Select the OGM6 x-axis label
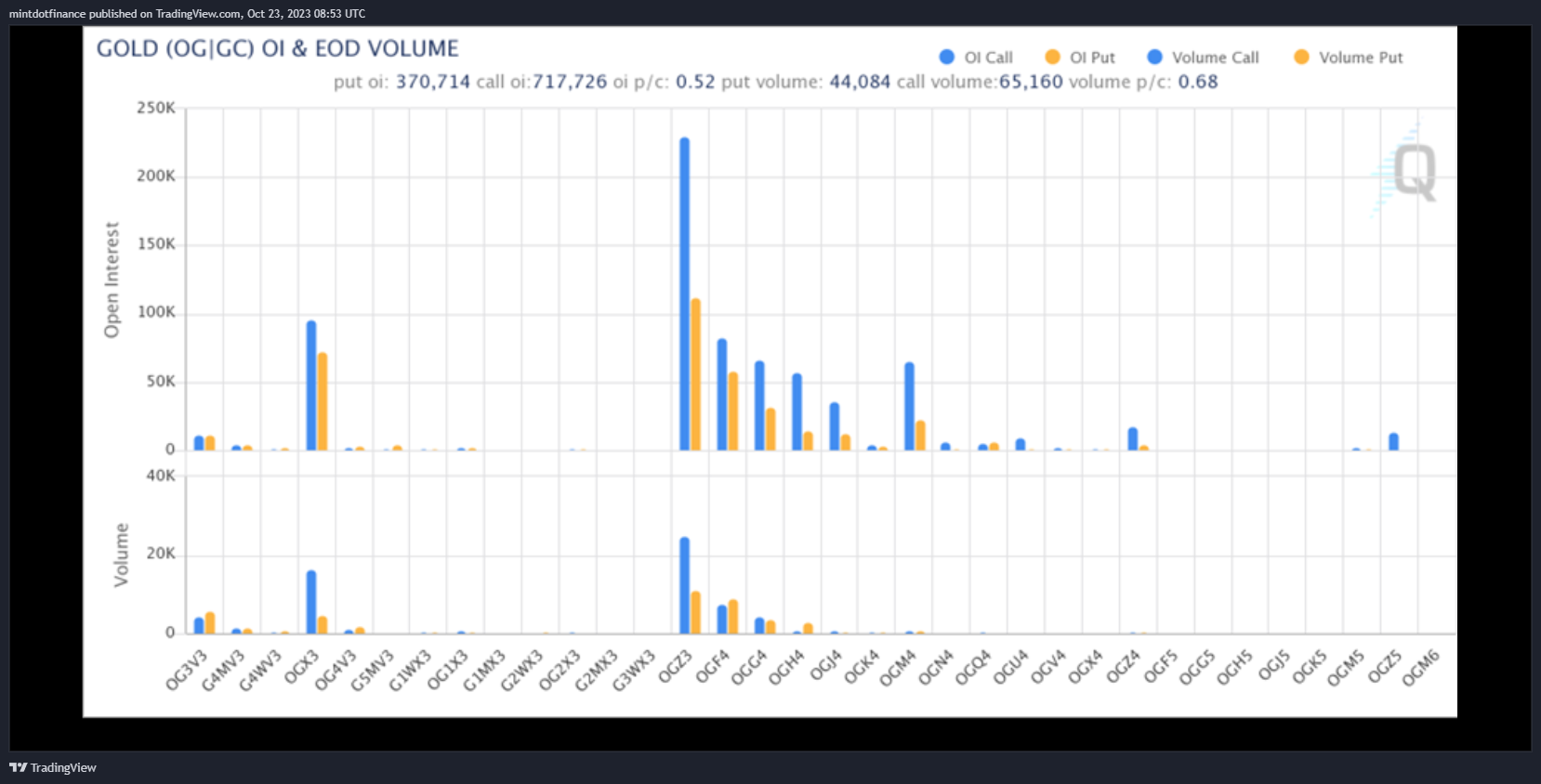 point(1421,669)
